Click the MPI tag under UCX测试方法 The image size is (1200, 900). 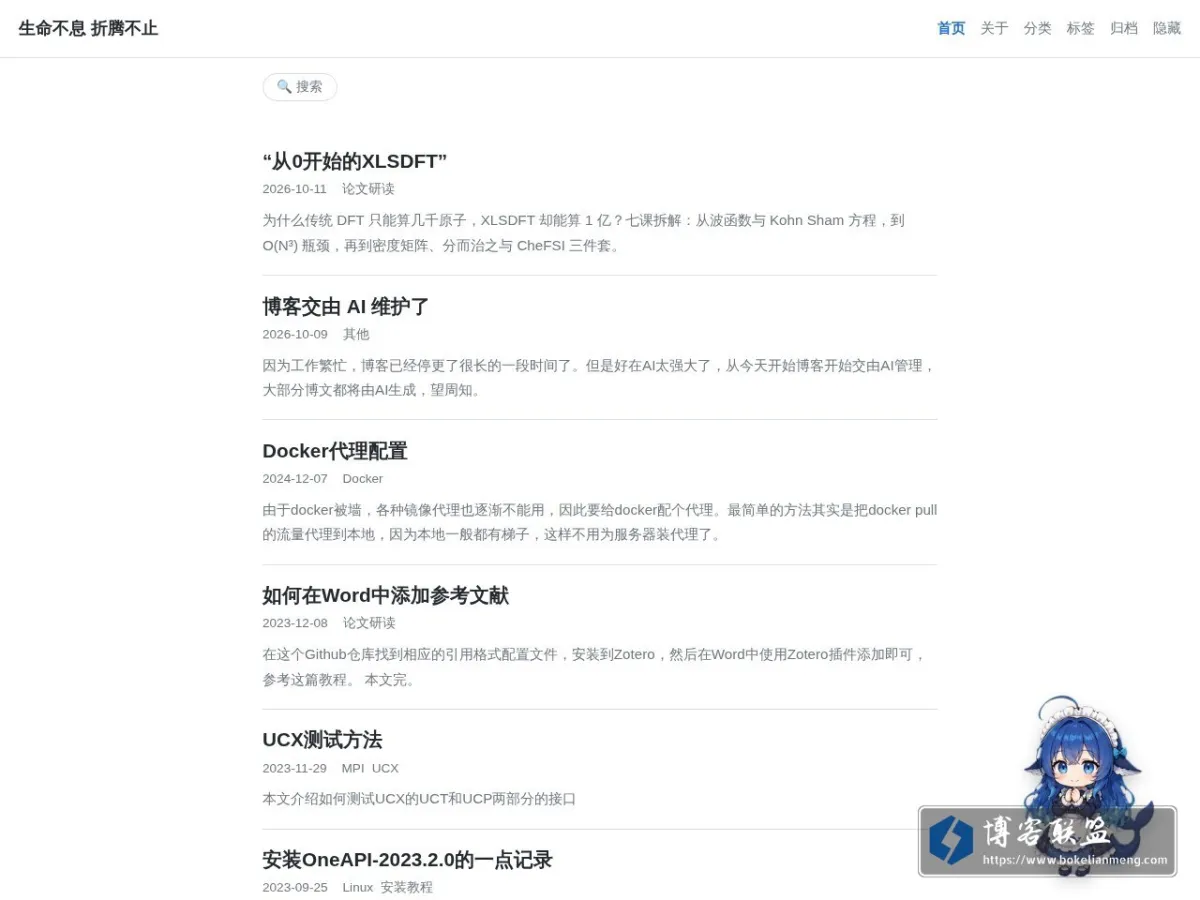(353, 768)
